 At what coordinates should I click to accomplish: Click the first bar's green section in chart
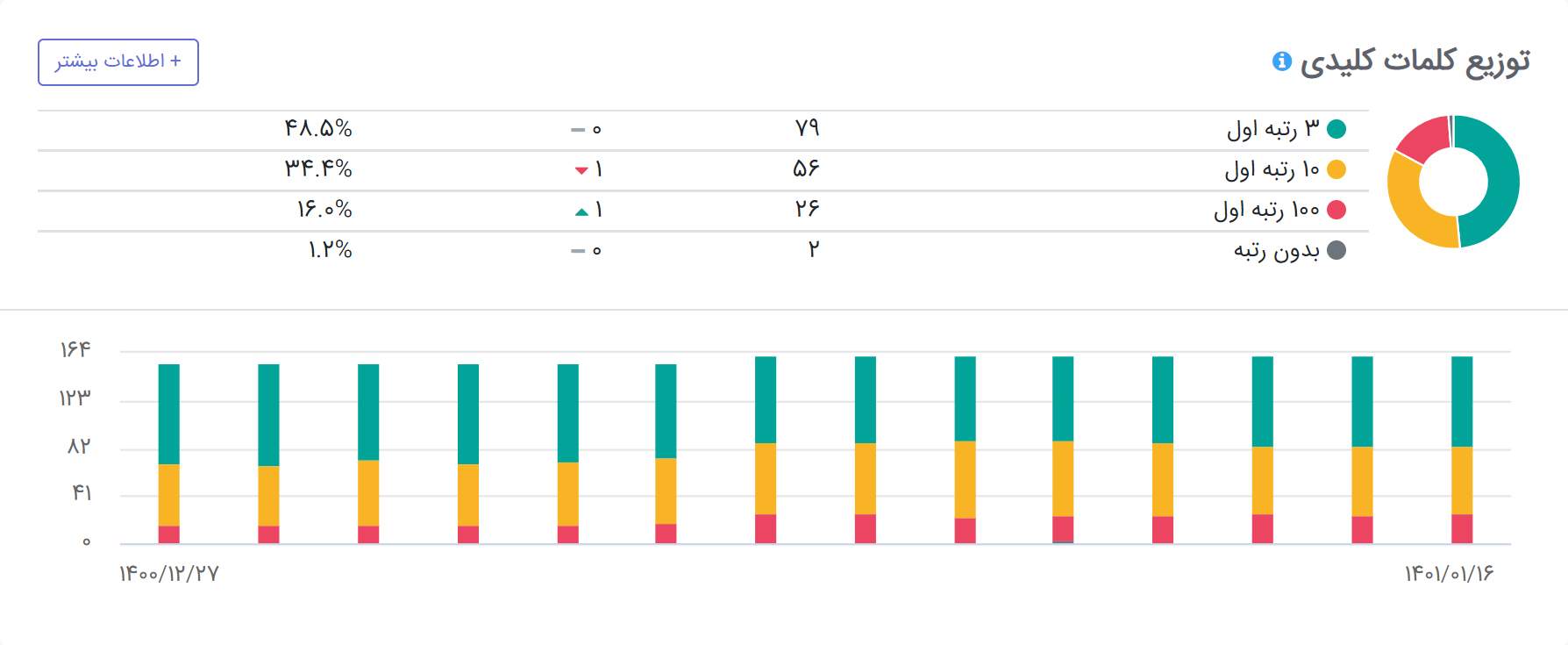(169, 414)
